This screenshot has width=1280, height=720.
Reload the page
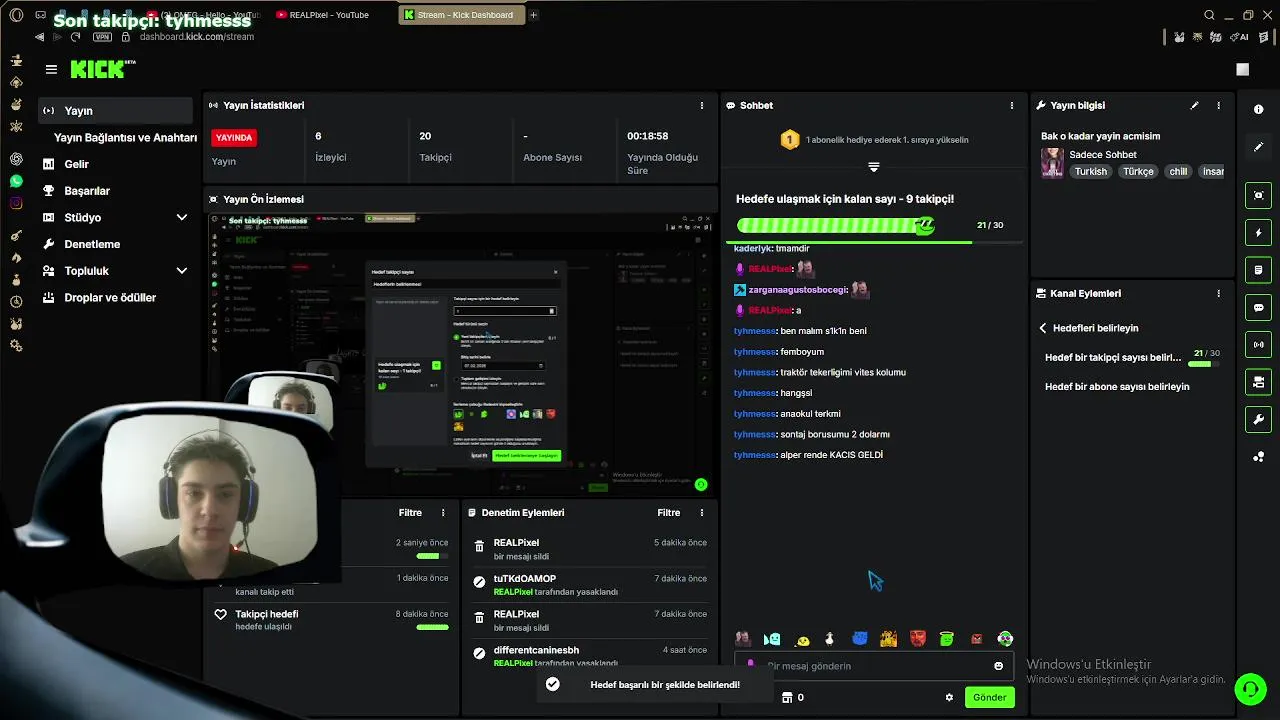coord(75,37)
